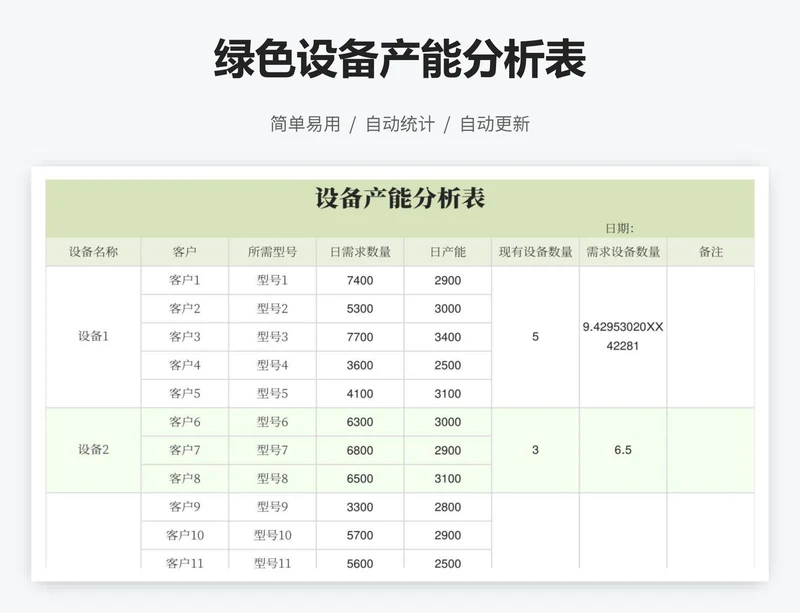Click the daily demand value 3600
Viewport: 800px width, 613px height.
pos(360,365)
